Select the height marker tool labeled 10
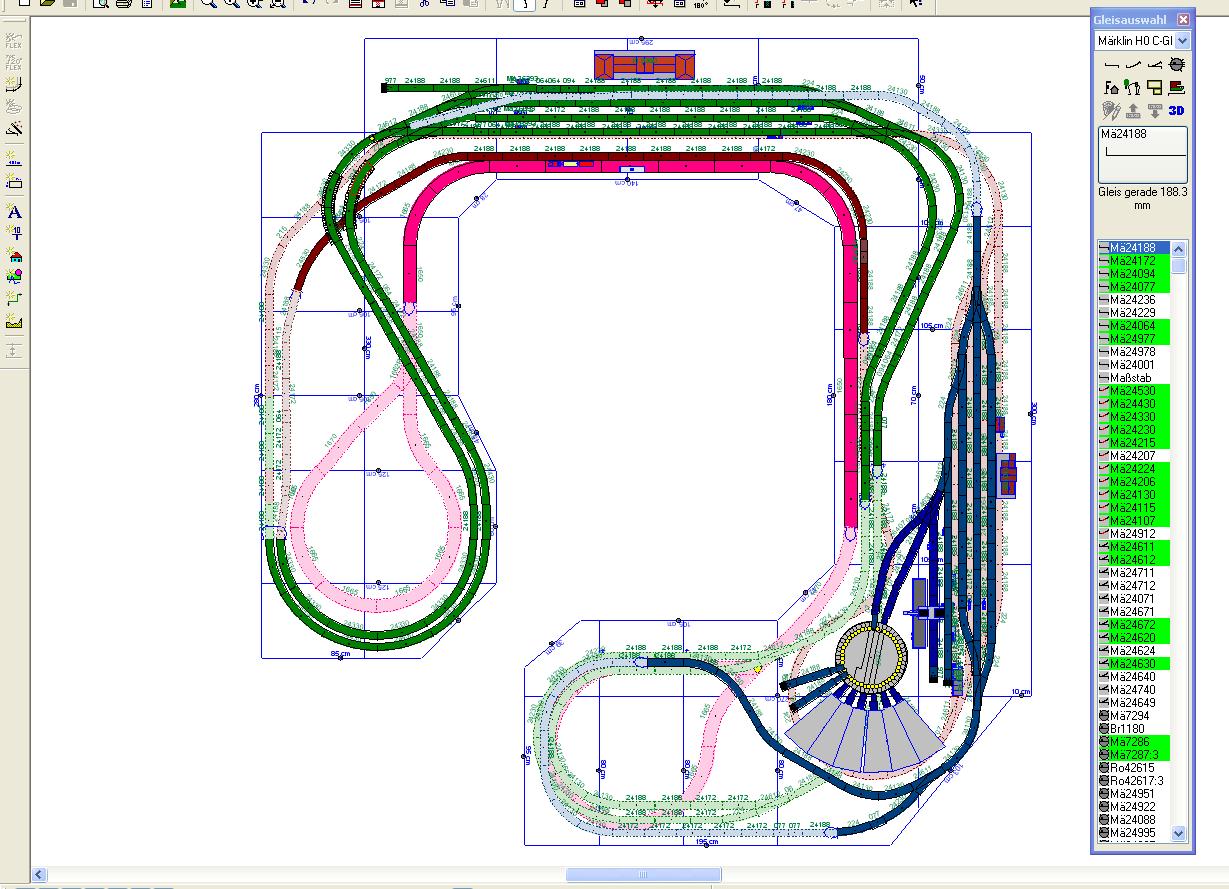1229x889 pixels. point(14,233)
